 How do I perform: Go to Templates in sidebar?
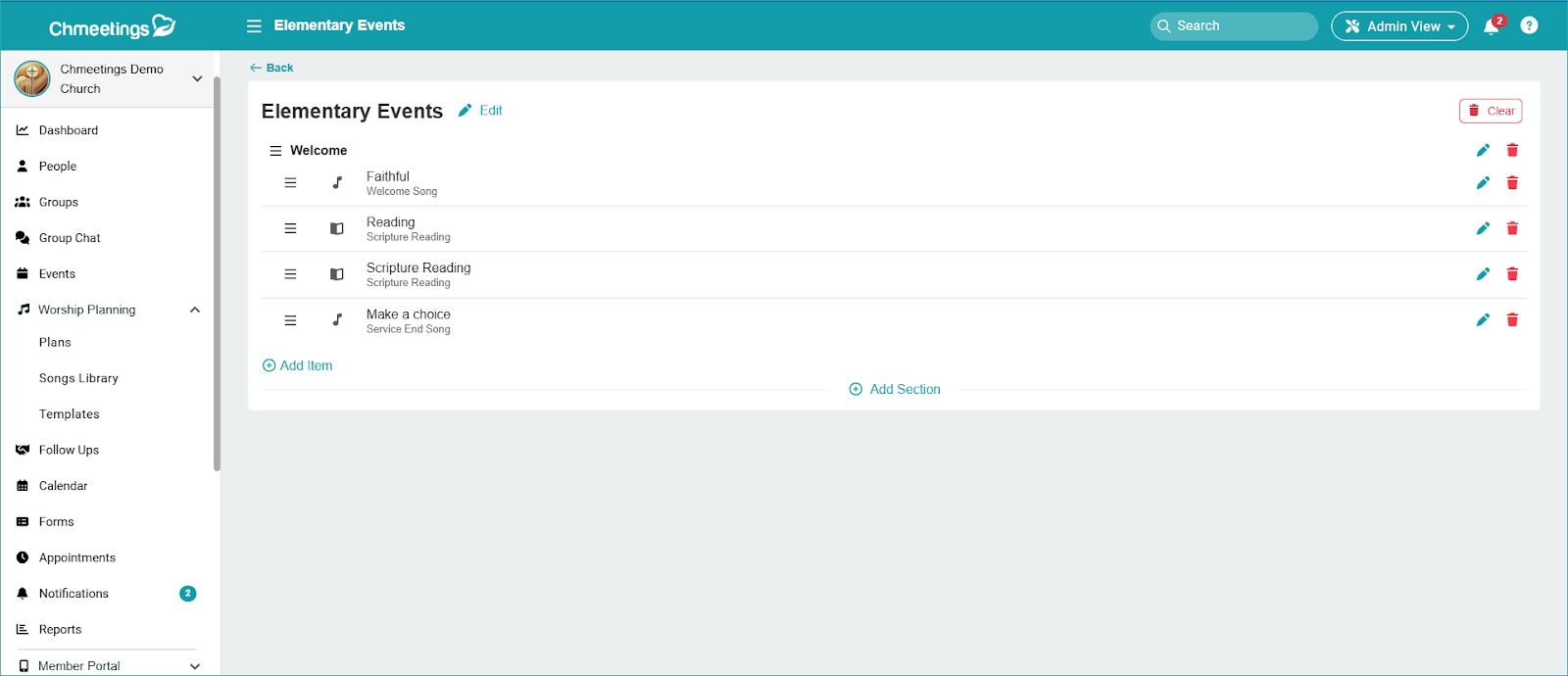click(70, 414)
